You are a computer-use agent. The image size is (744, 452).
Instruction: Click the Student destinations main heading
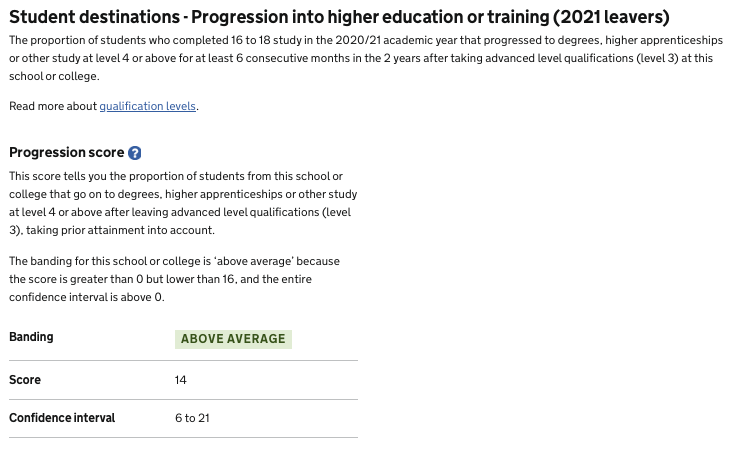339,17
